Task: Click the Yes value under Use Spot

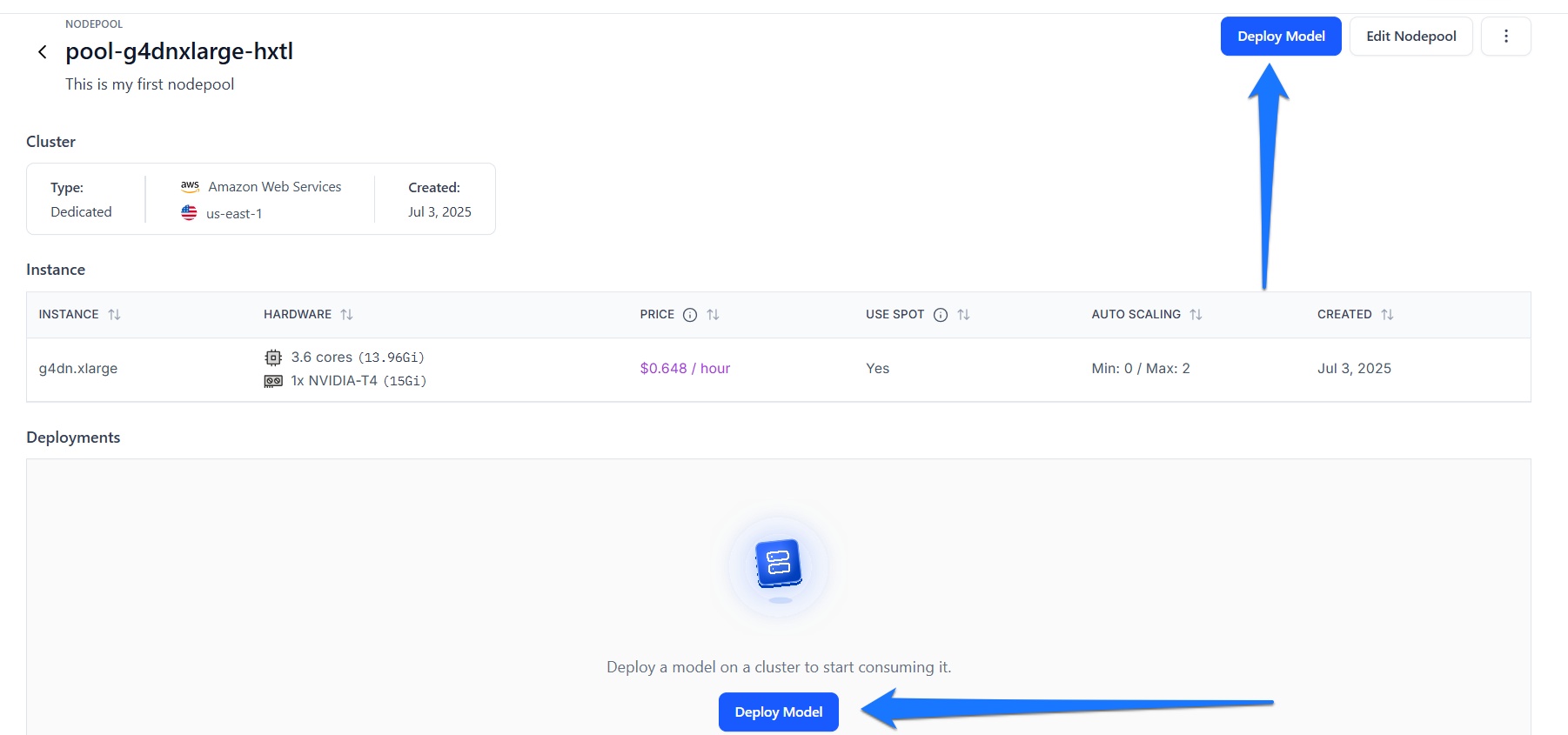Action: click(x=877, y=369)
